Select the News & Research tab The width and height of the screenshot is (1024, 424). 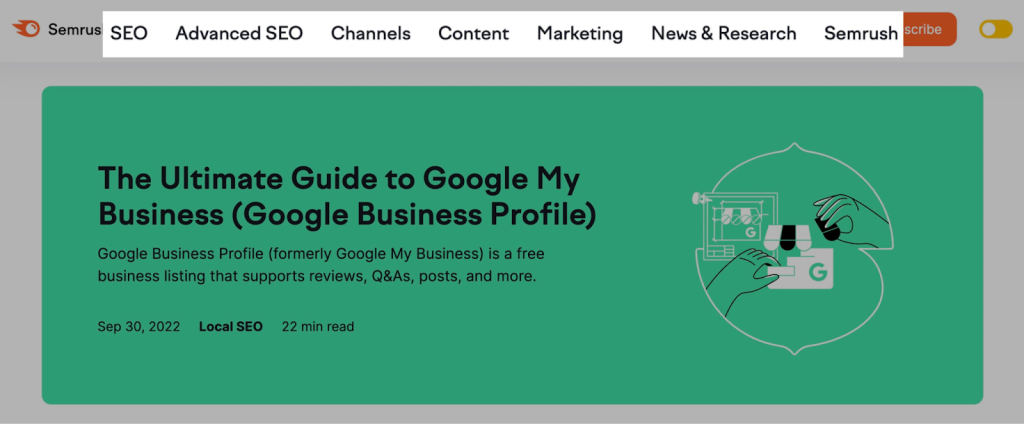tap(724, 33)
